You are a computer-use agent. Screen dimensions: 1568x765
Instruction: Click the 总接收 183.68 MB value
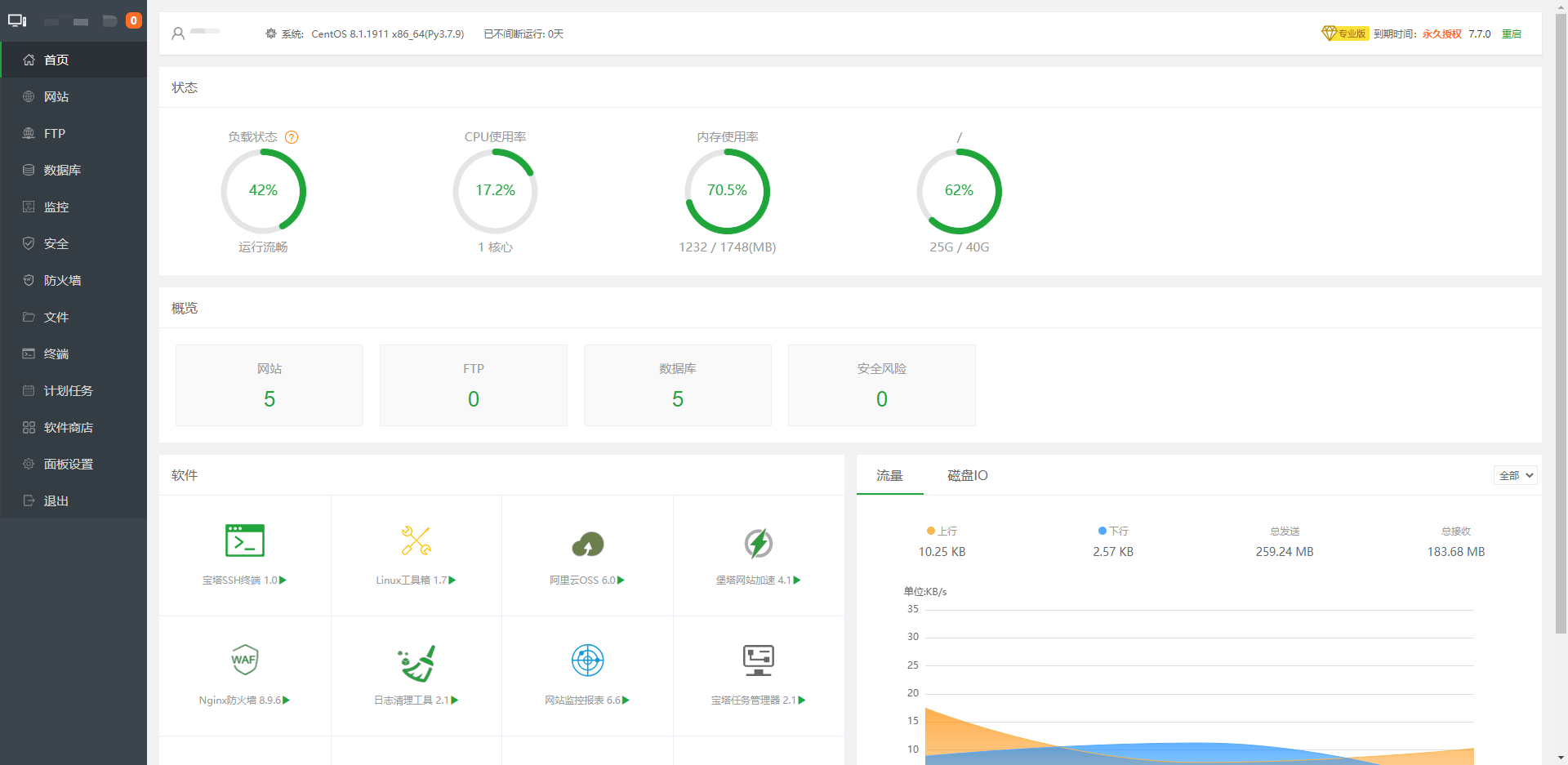1456,552
